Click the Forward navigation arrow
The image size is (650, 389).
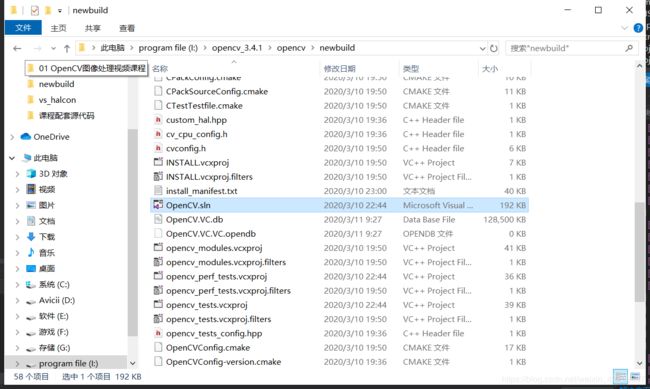coord(37,49)
